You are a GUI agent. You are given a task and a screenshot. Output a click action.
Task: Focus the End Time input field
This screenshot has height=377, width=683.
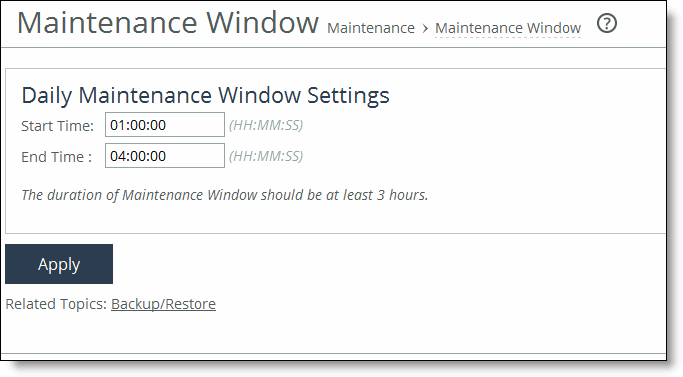165,156
